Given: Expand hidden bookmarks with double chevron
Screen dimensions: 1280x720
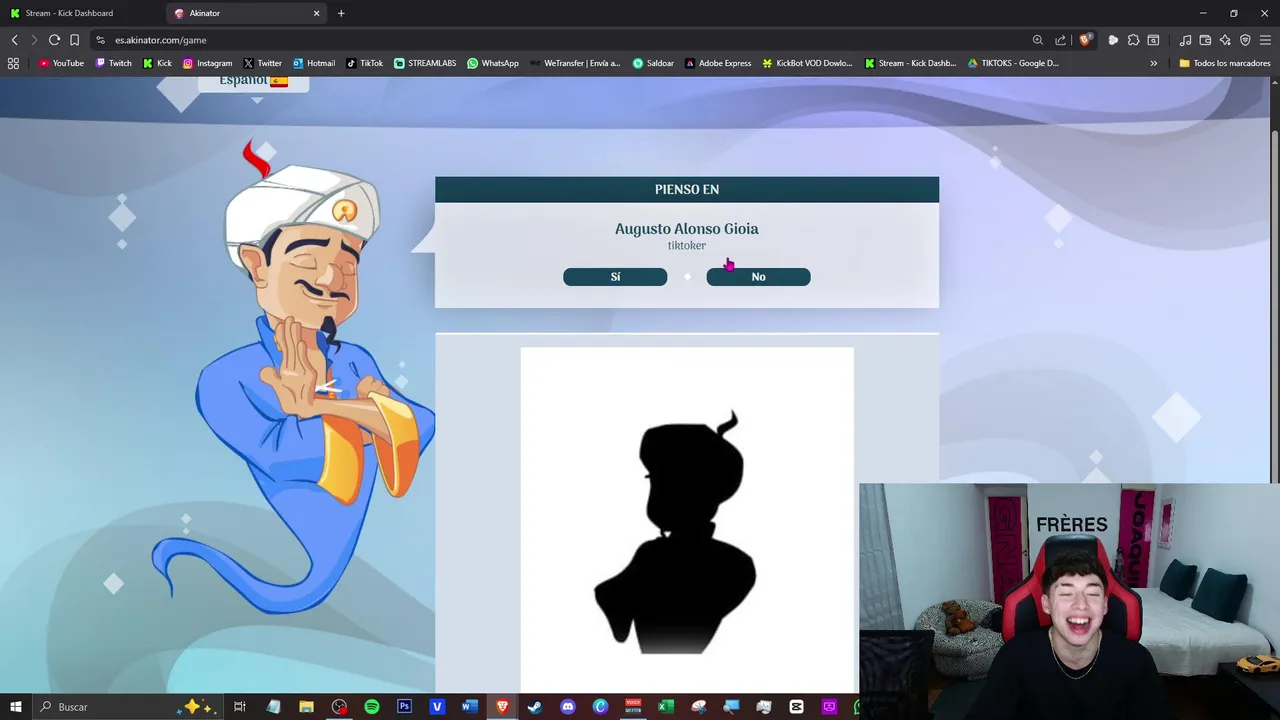Looking at the screenshot, I should (1153, 63).
